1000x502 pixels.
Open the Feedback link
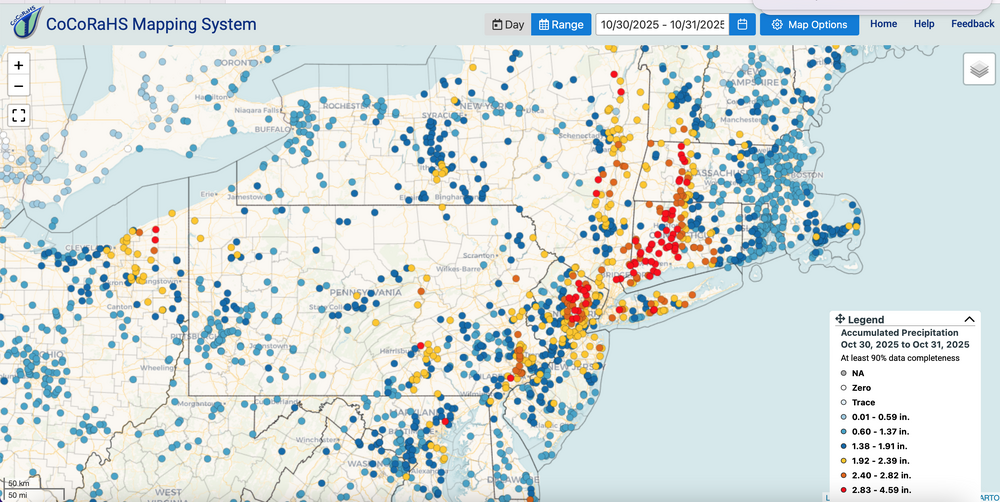pos(972,24)
